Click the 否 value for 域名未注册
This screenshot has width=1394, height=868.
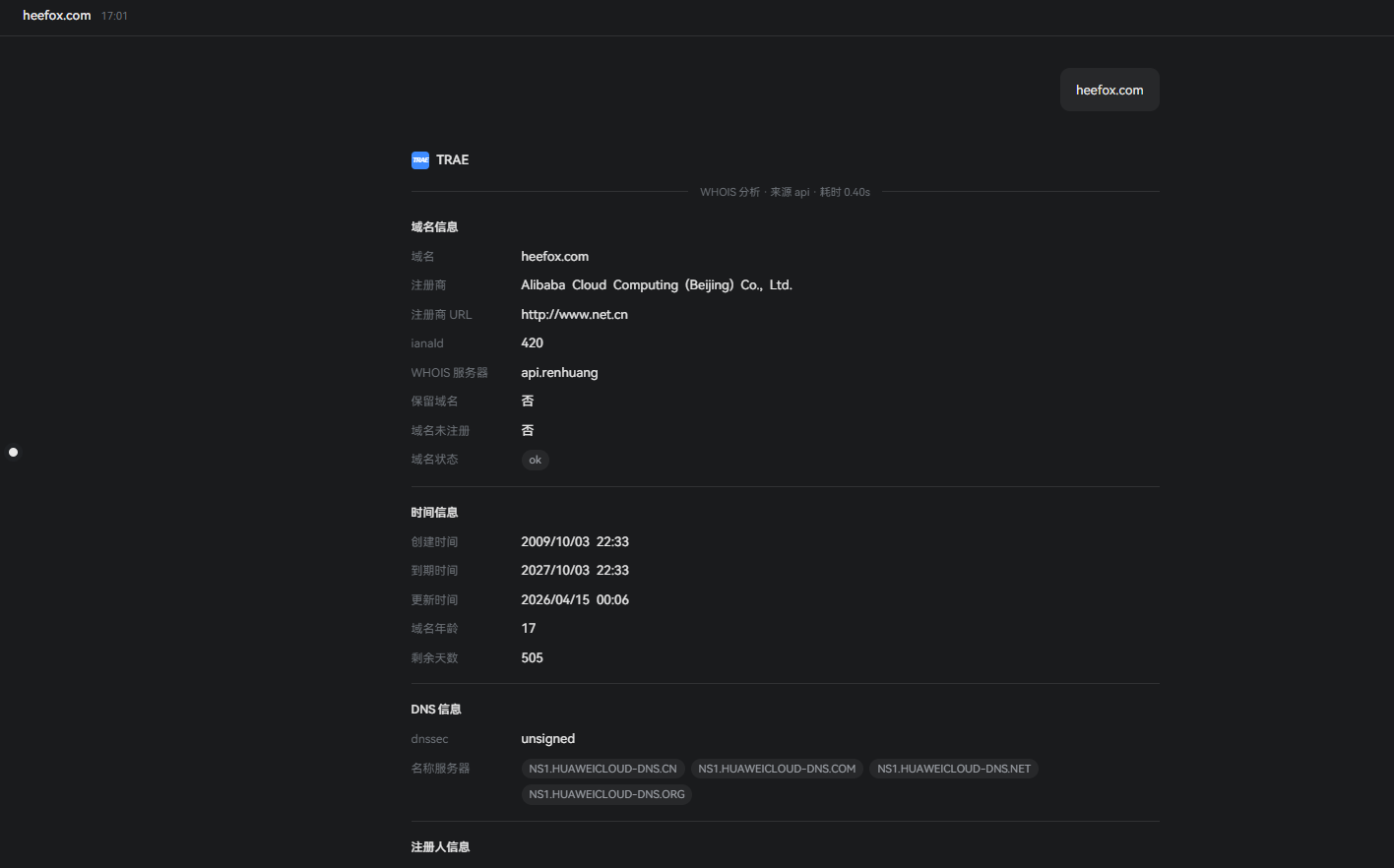[x=528, y=431]
